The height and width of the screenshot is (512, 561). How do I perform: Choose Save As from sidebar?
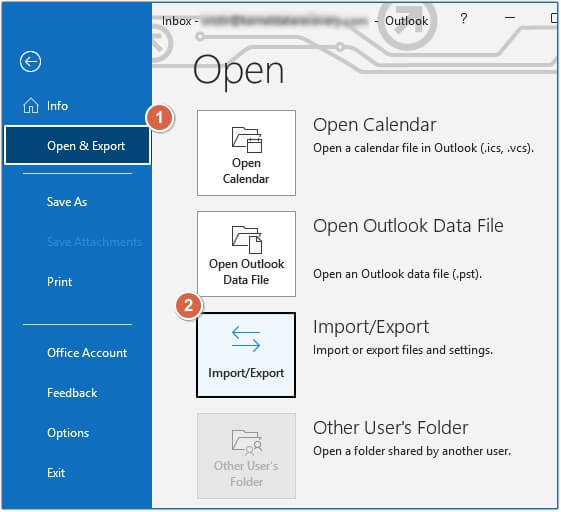pyautogui.click(x=67, y=202)
